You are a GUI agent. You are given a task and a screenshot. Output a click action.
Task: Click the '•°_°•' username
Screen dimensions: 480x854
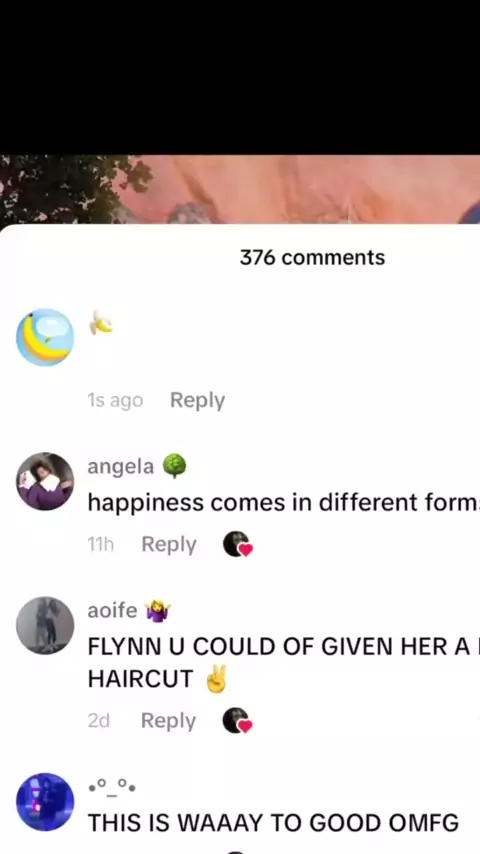pos(112,788)
